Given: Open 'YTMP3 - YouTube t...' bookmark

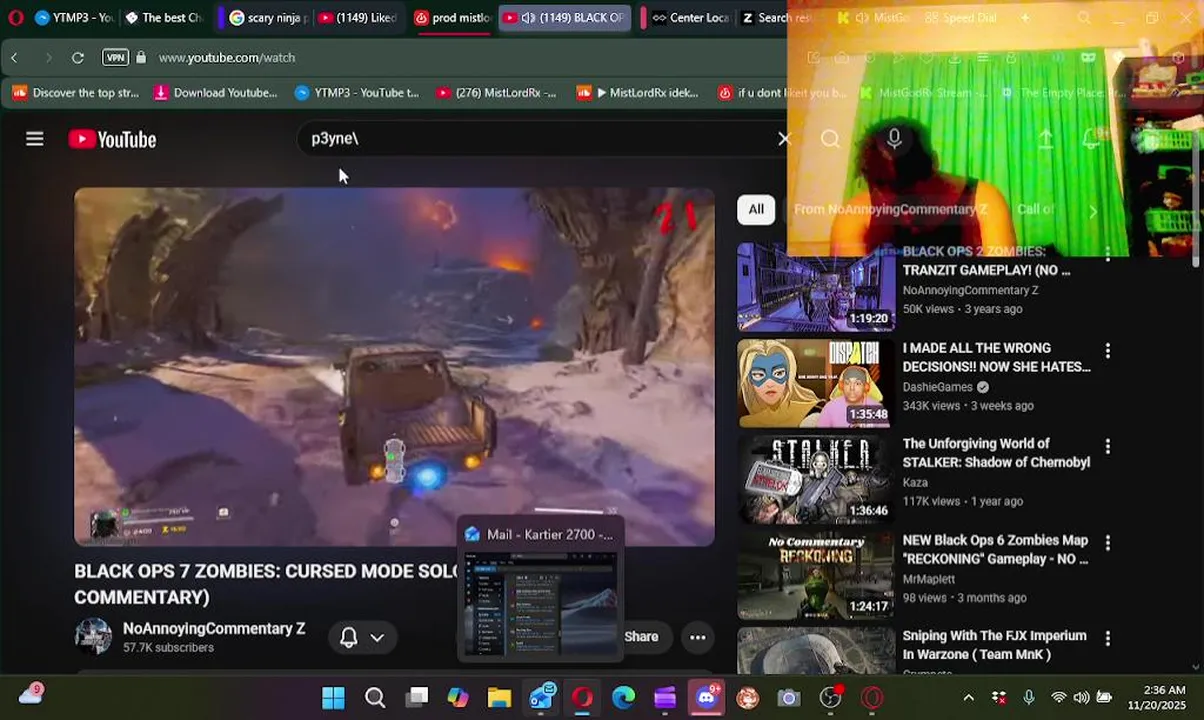Looking at the screenshot, I should [x=357, y=93].
